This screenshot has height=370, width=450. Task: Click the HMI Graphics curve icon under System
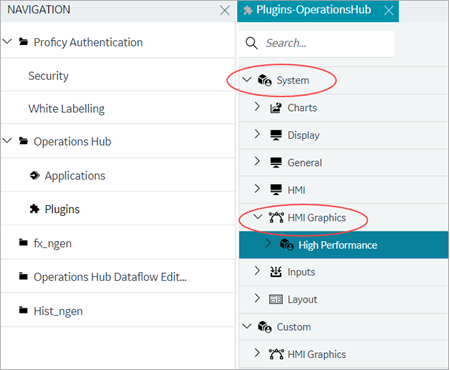[x=276, y=217]
